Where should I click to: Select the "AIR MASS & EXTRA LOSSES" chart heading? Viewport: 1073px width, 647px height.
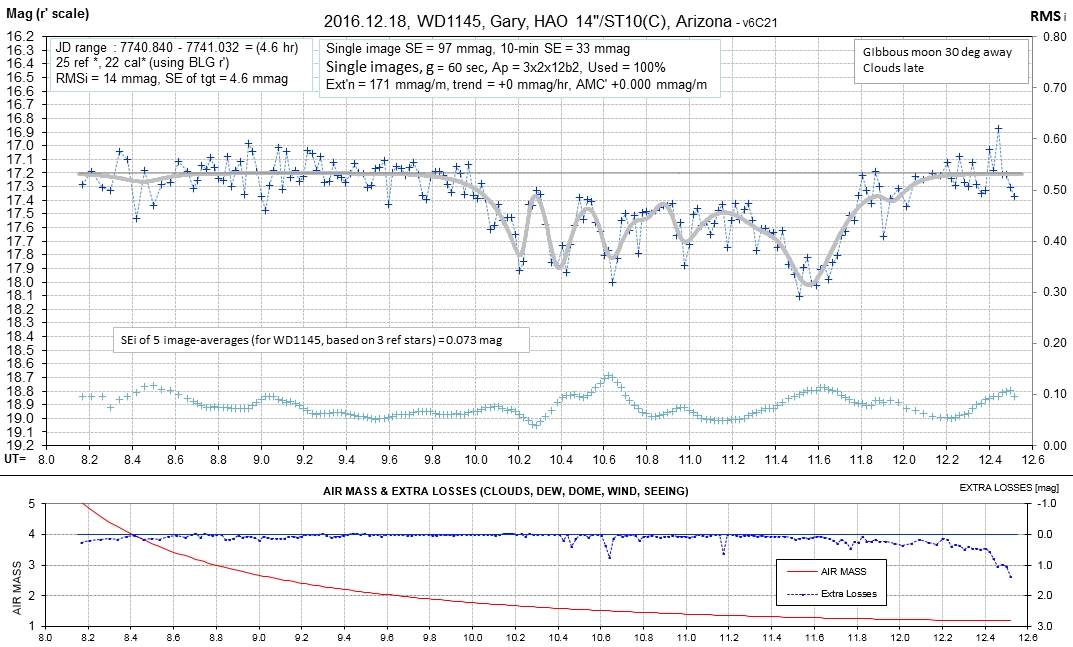point(506,491)
